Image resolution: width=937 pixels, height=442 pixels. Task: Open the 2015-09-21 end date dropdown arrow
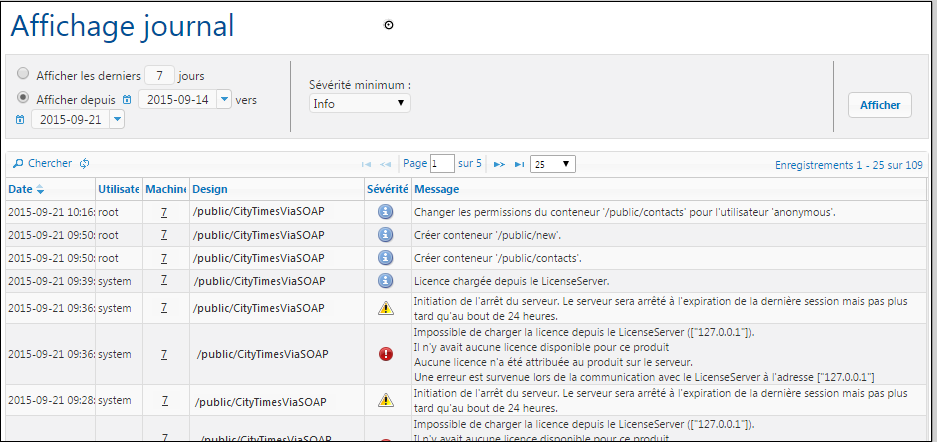(x=117, y=119)
